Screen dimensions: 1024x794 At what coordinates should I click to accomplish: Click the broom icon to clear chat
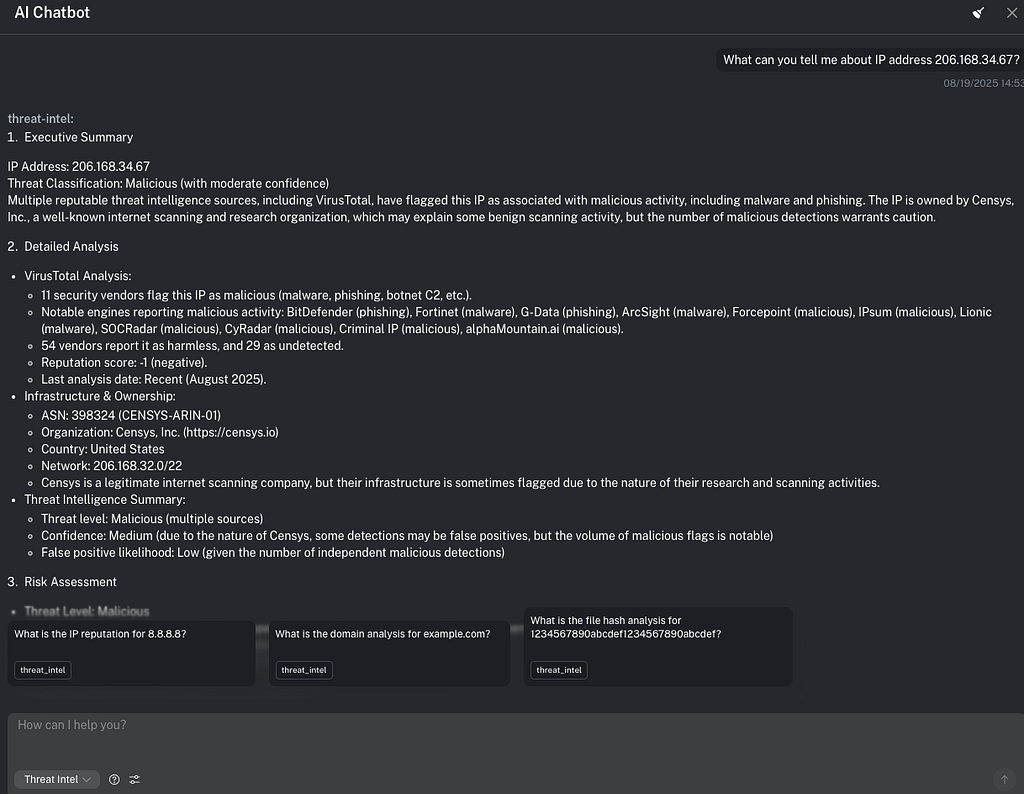pos(979,13)
